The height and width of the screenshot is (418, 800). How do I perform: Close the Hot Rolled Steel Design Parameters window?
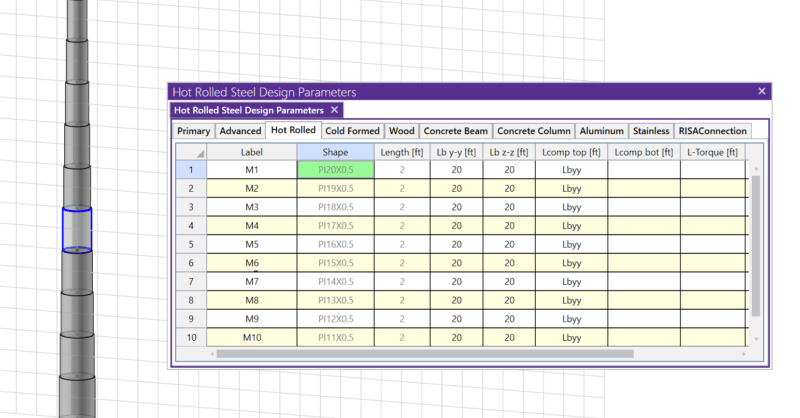(x=761, y=91)
